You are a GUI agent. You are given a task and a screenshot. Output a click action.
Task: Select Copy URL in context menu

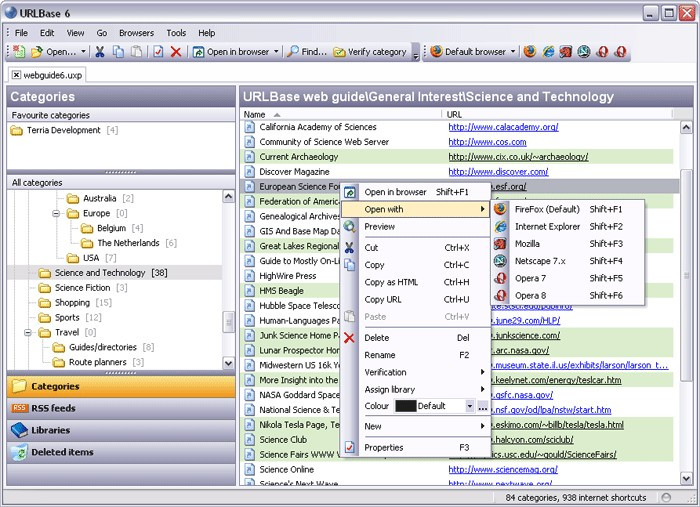(416, 299)
